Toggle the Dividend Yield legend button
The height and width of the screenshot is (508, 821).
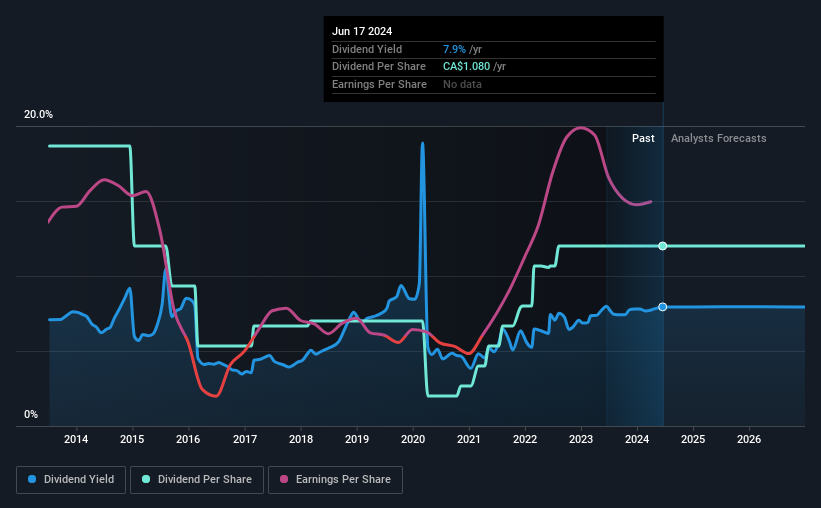coord(71,480)
